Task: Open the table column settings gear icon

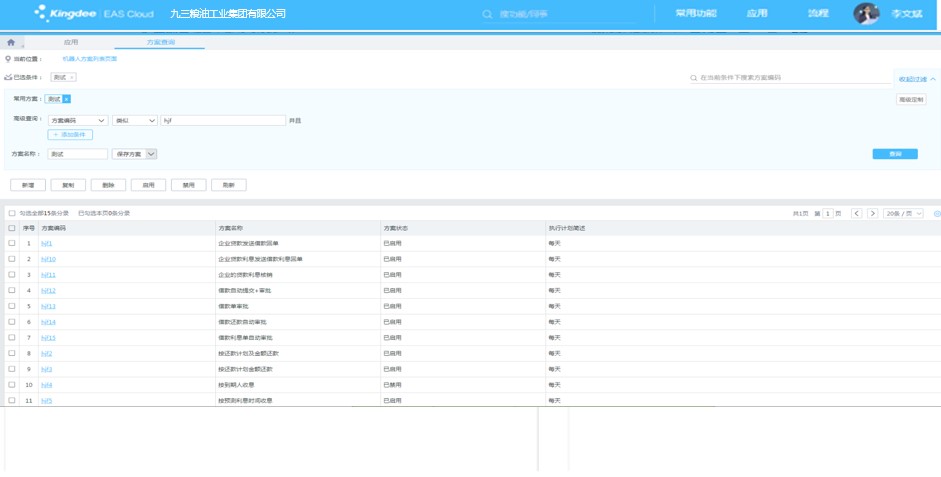Action: point(937,213)
